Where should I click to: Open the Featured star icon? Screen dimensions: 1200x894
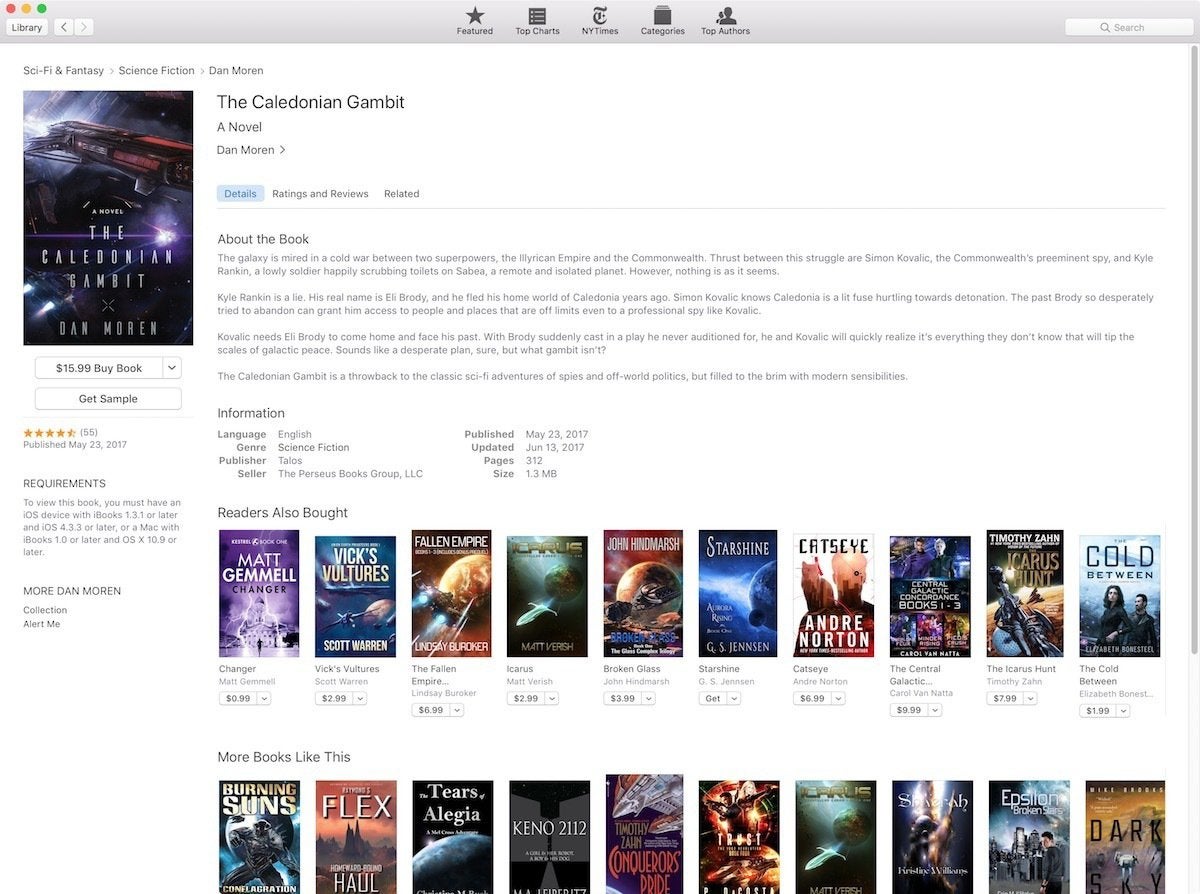(x=474, y=20)
